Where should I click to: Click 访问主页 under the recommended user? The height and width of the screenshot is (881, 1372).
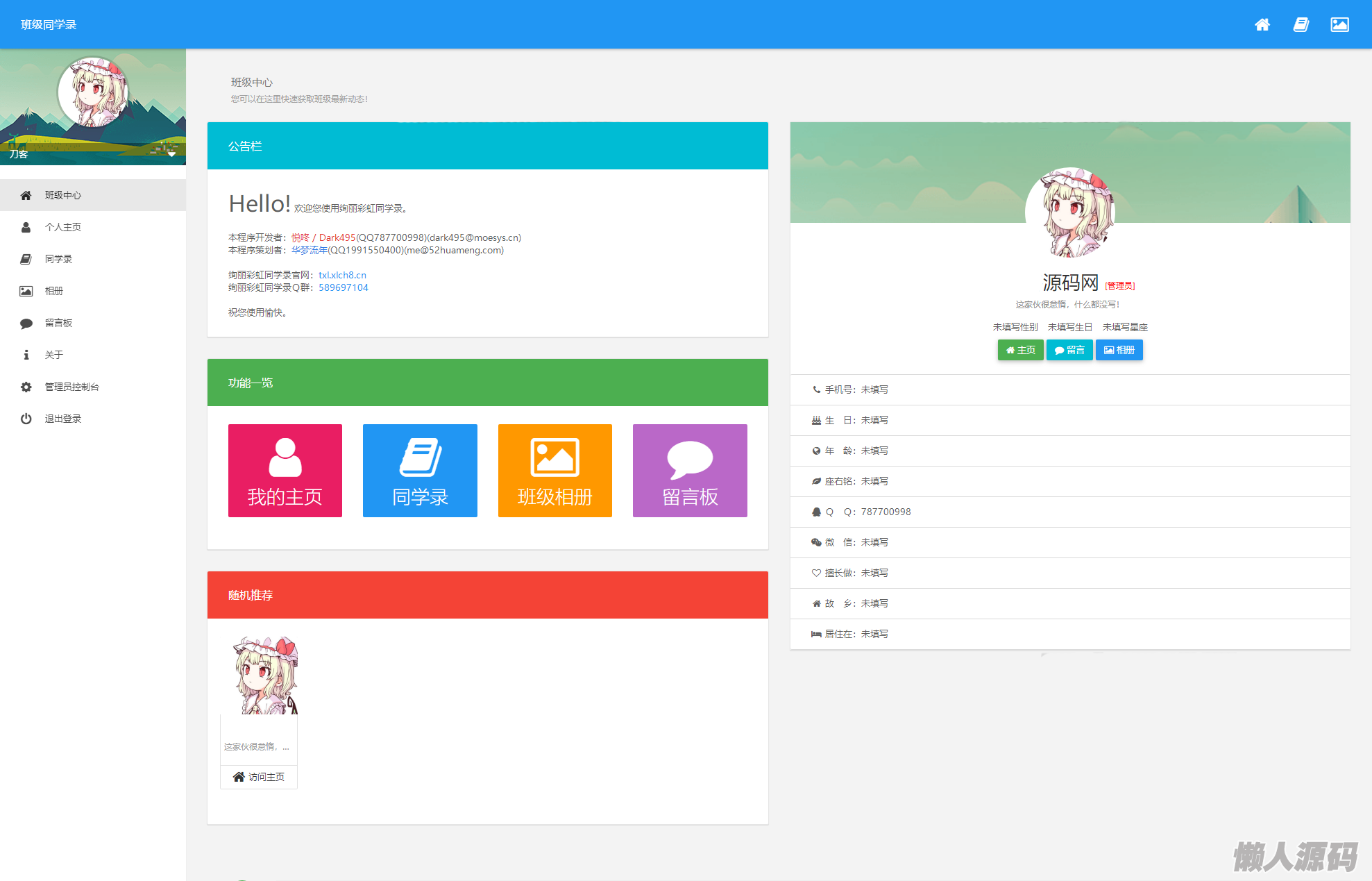point(259,777)
